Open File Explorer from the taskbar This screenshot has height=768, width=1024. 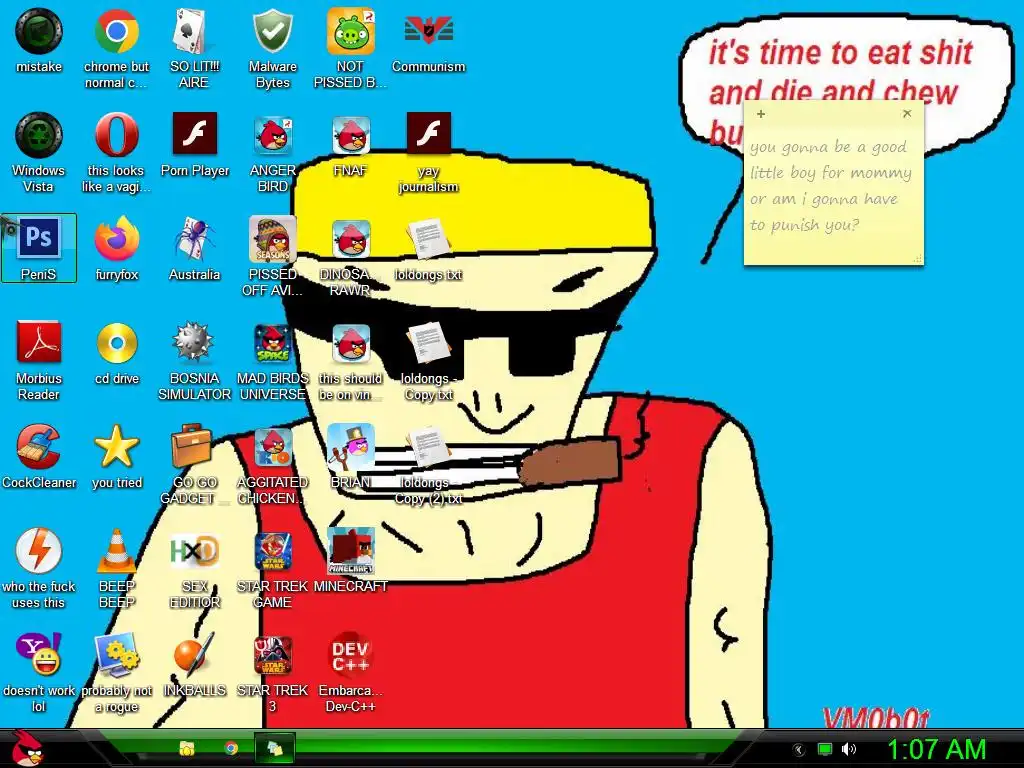(187, 748)
